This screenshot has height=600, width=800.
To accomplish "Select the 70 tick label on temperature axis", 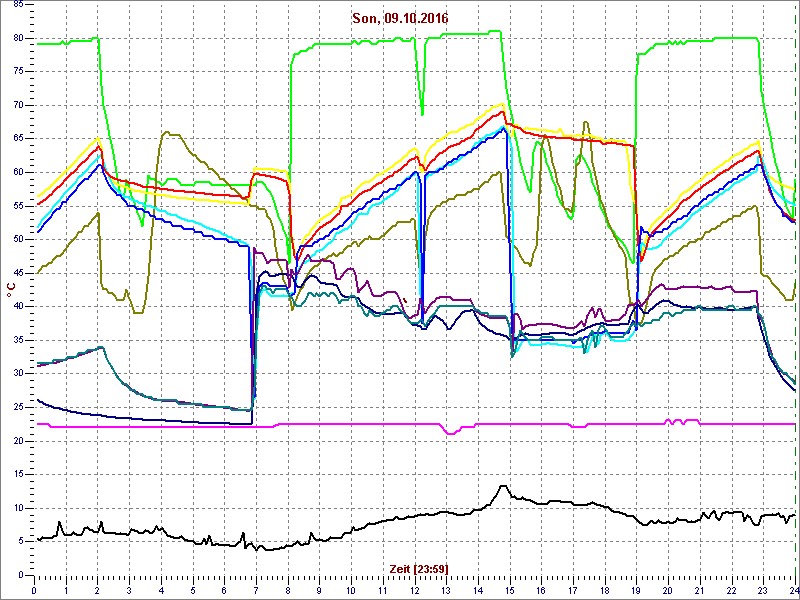I will point(17,106).
